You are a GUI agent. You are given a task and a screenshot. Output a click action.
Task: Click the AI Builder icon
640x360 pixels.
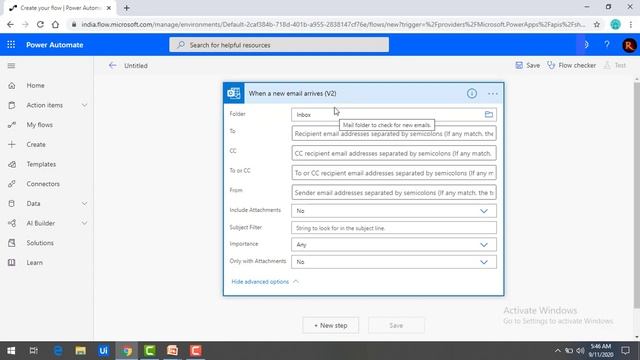(x=12, y=223)
